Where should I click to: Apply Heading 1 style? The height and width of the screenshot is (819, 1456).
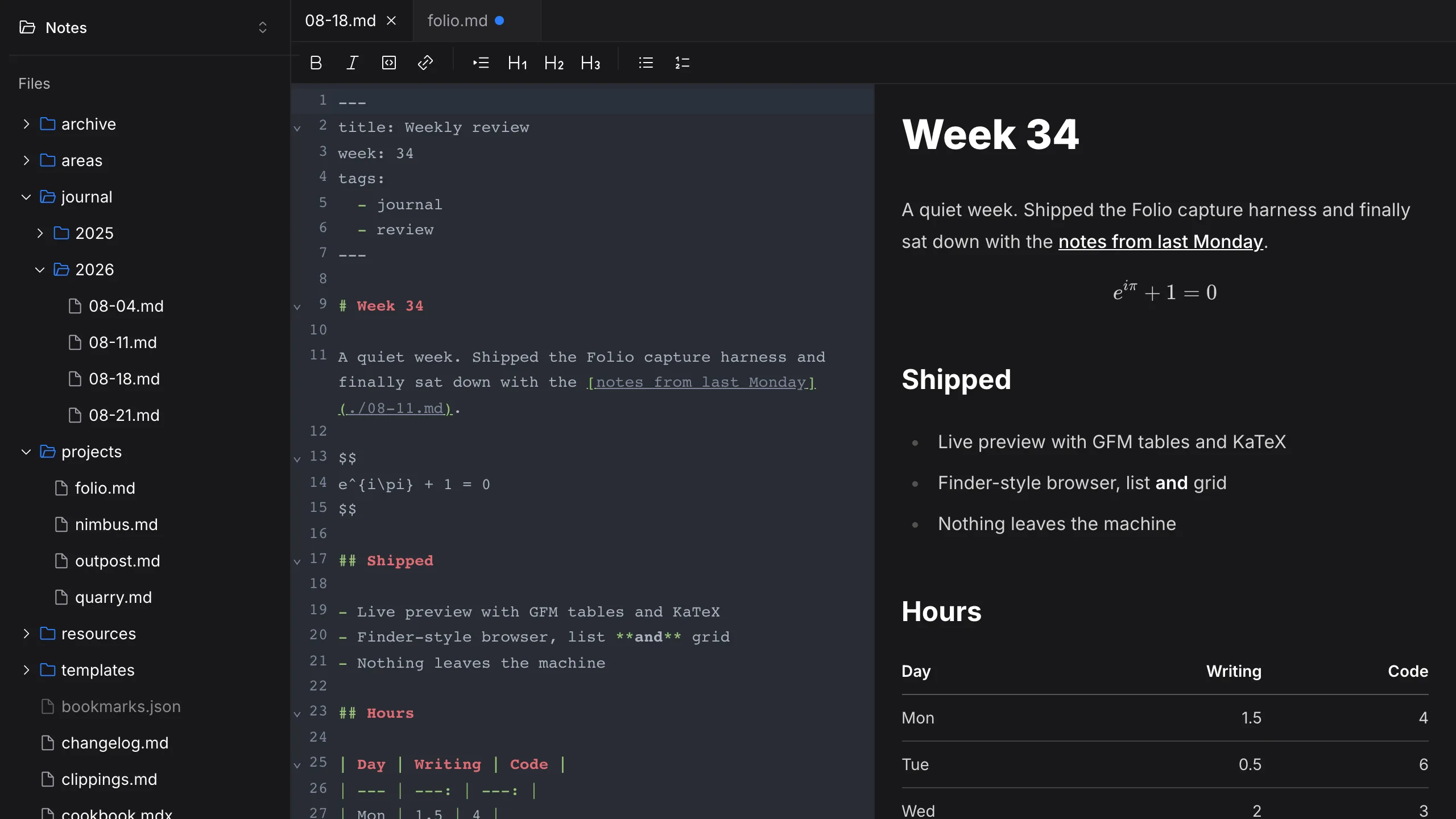click(x=517, y=63)
